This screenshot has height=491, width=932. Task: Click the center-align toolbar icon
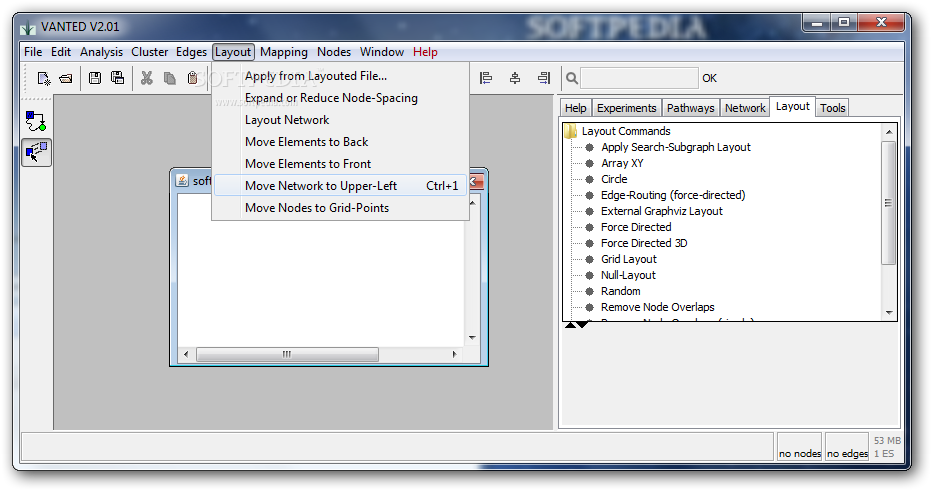(515, 78)
